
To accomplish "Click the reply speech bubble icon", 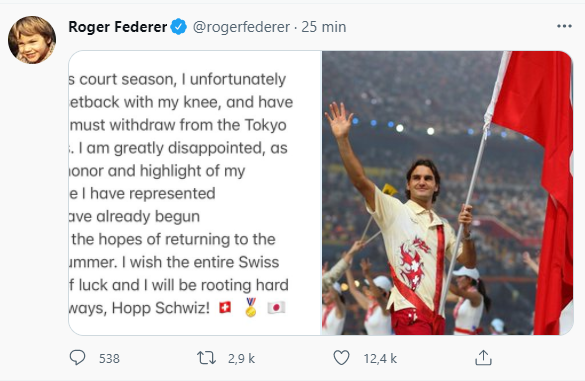I will pos(77,358).
